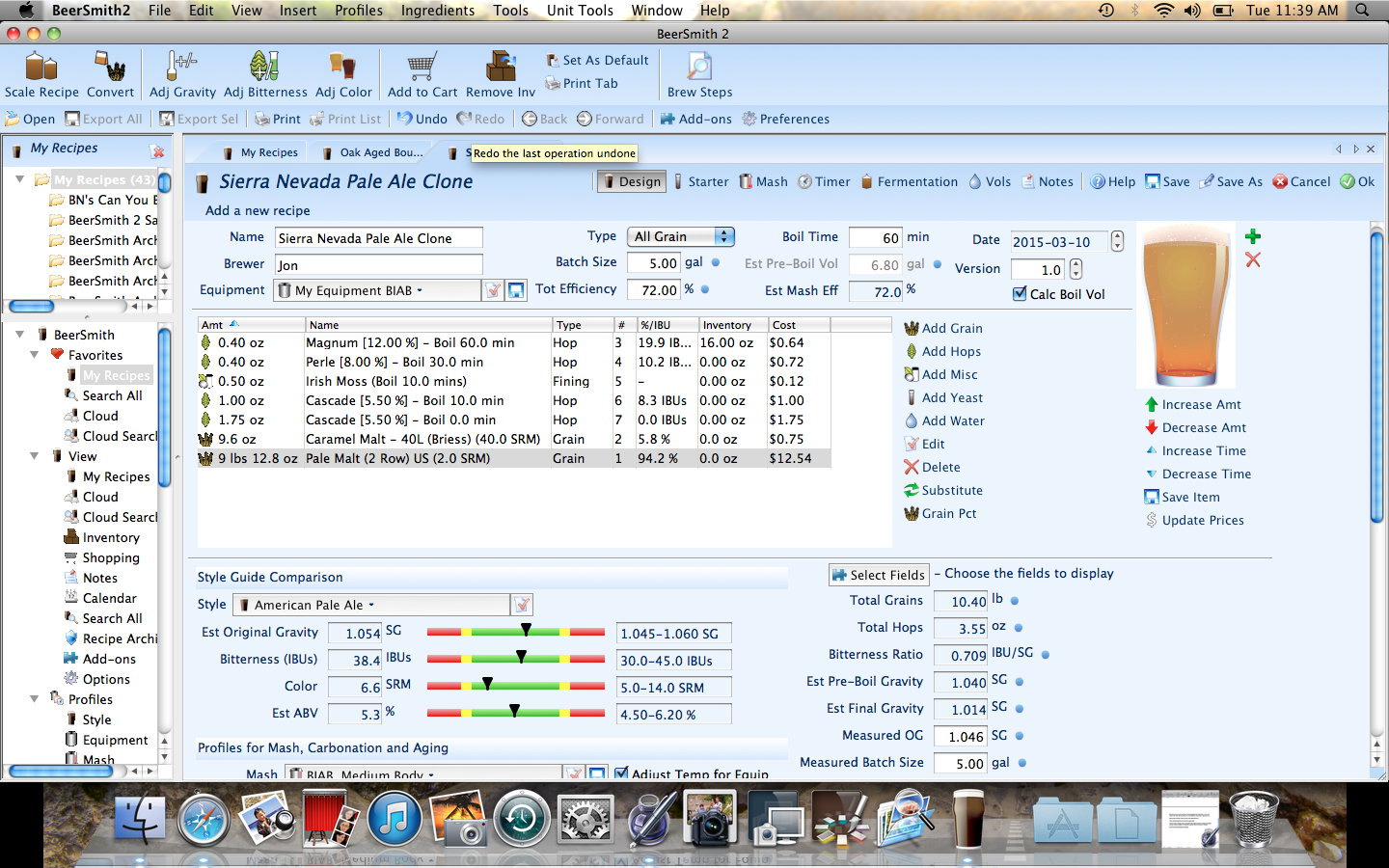Collapse the BeerSmith tree root
Image resolution: width=1389 pixels, height=868 pixels.
[x=19, y=335]
